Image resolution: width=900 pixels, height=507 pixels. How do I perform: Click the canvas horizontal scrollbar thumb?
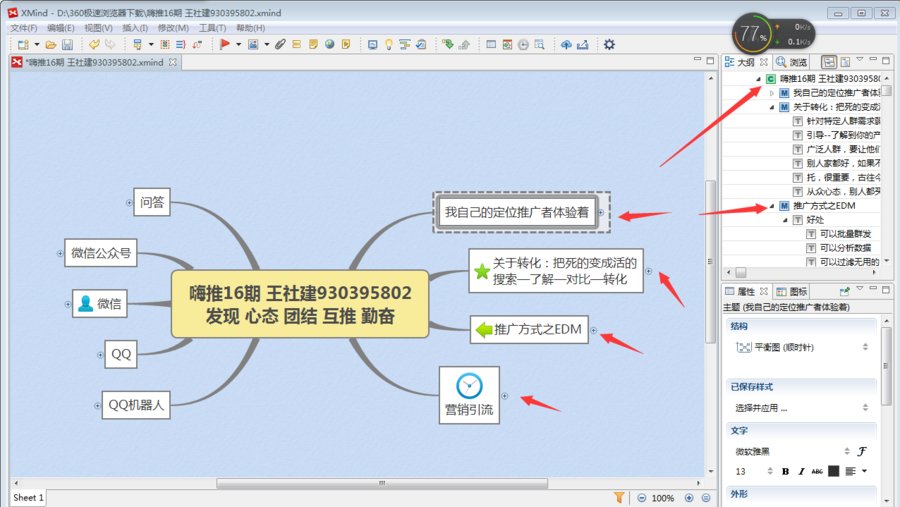[x=382, y=483]
